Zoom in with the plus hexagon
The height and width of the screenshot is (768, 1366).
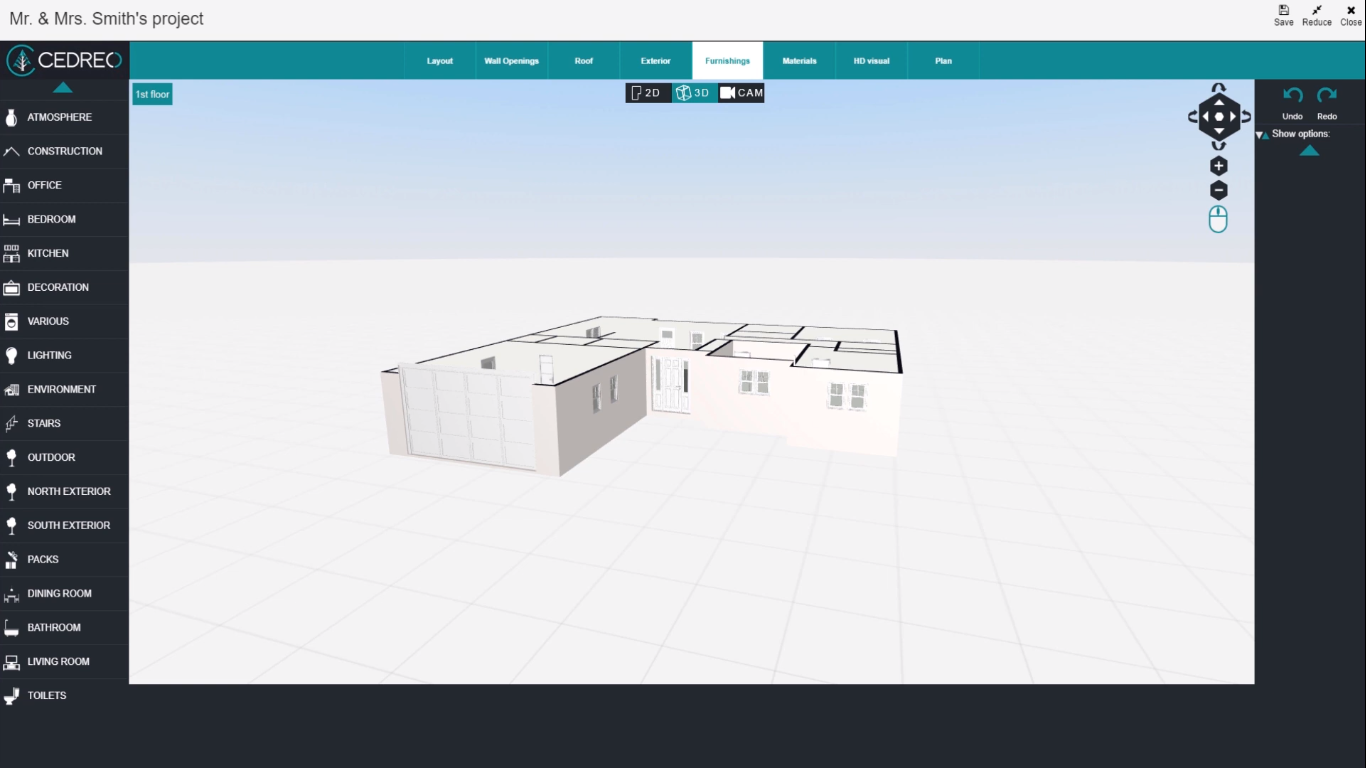pyautogui.click(x=1218, y=166)
